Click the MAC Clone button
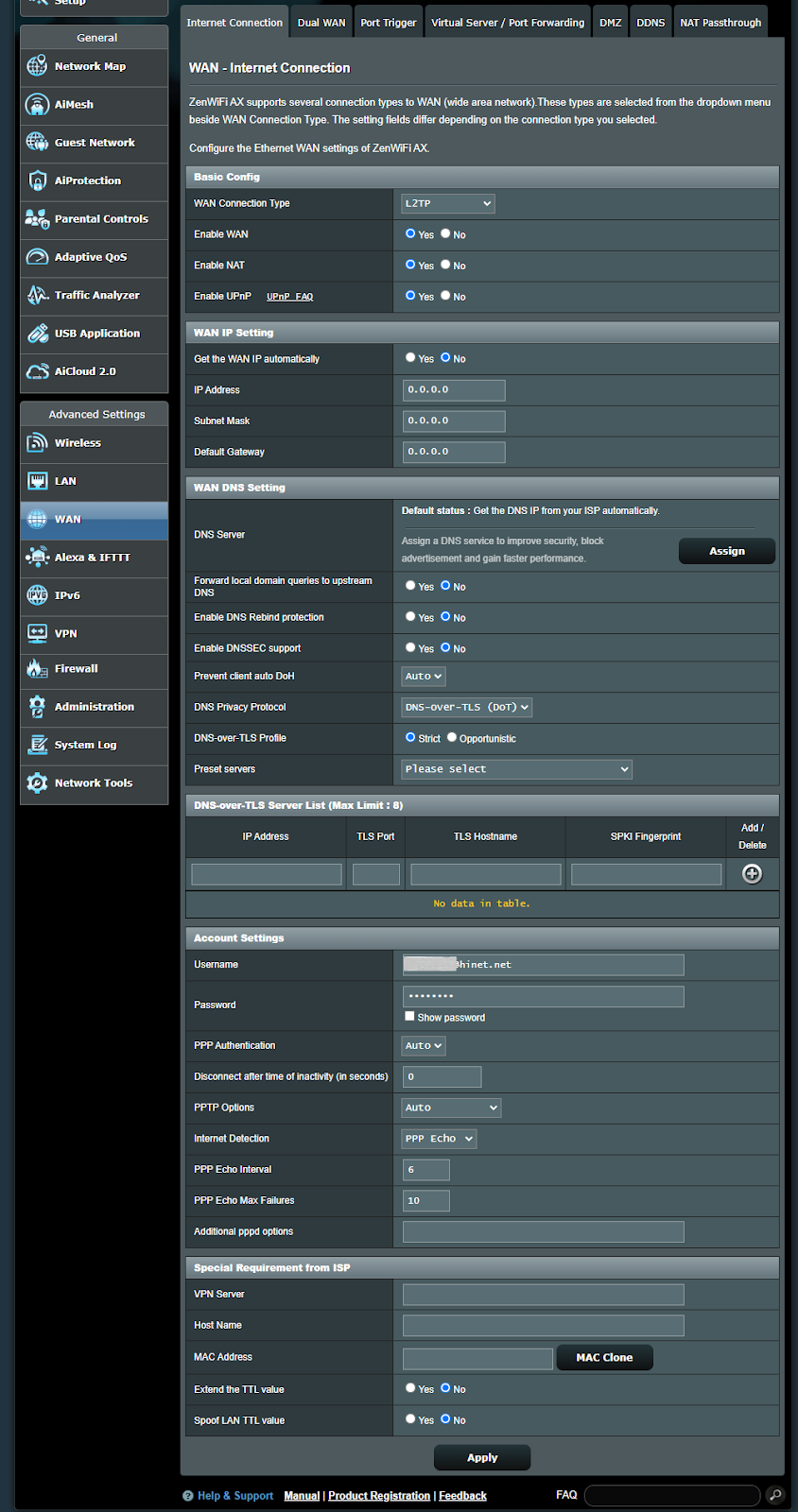This screenshot has width=798, height=1512. [x=605, y=1358]
